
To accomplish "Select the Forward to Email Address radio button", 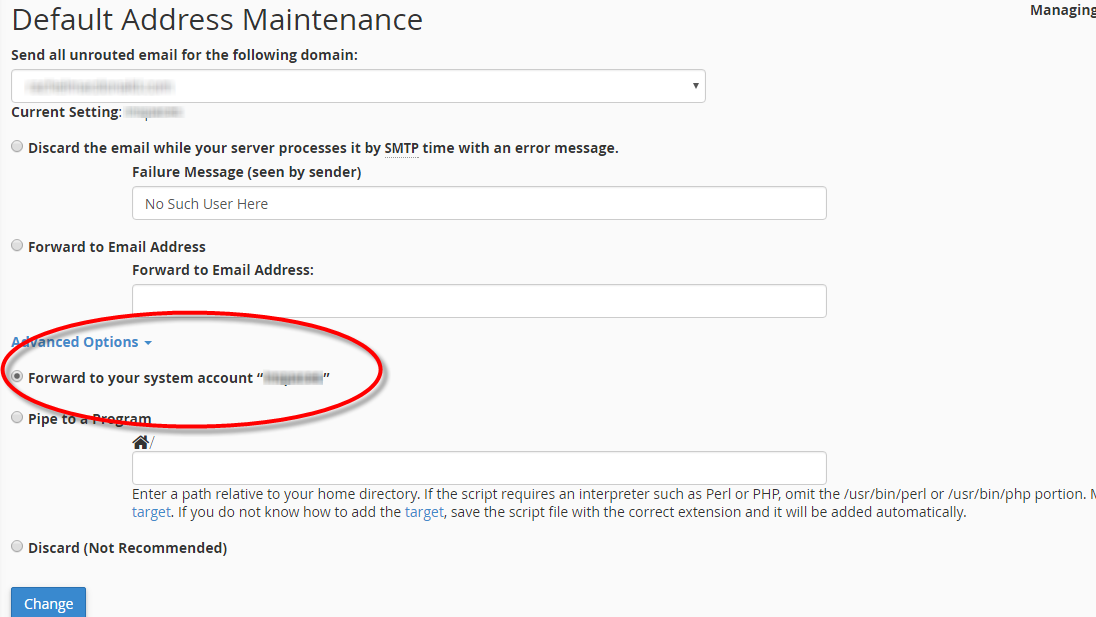I will (17, 246).
